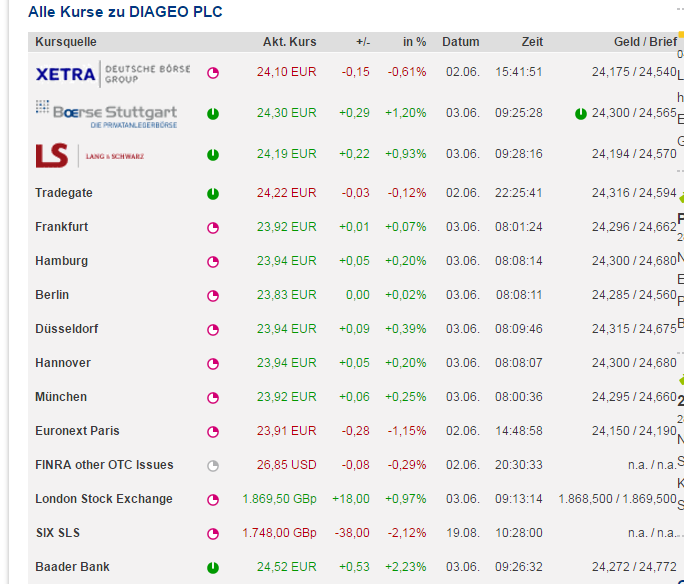Click the time value 15:41:51

click(x=519, y=72)
